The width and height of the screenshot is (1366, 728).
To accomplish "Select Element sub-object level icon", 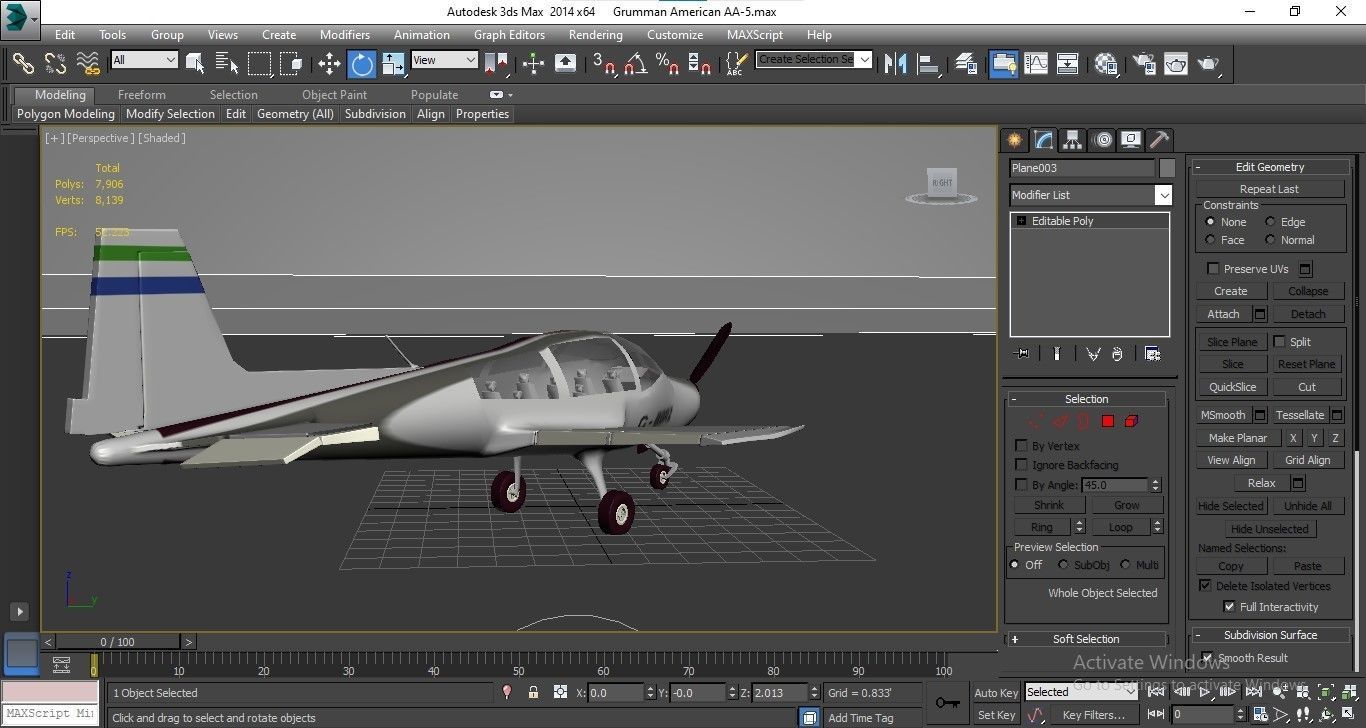I will click(1131, 421).
